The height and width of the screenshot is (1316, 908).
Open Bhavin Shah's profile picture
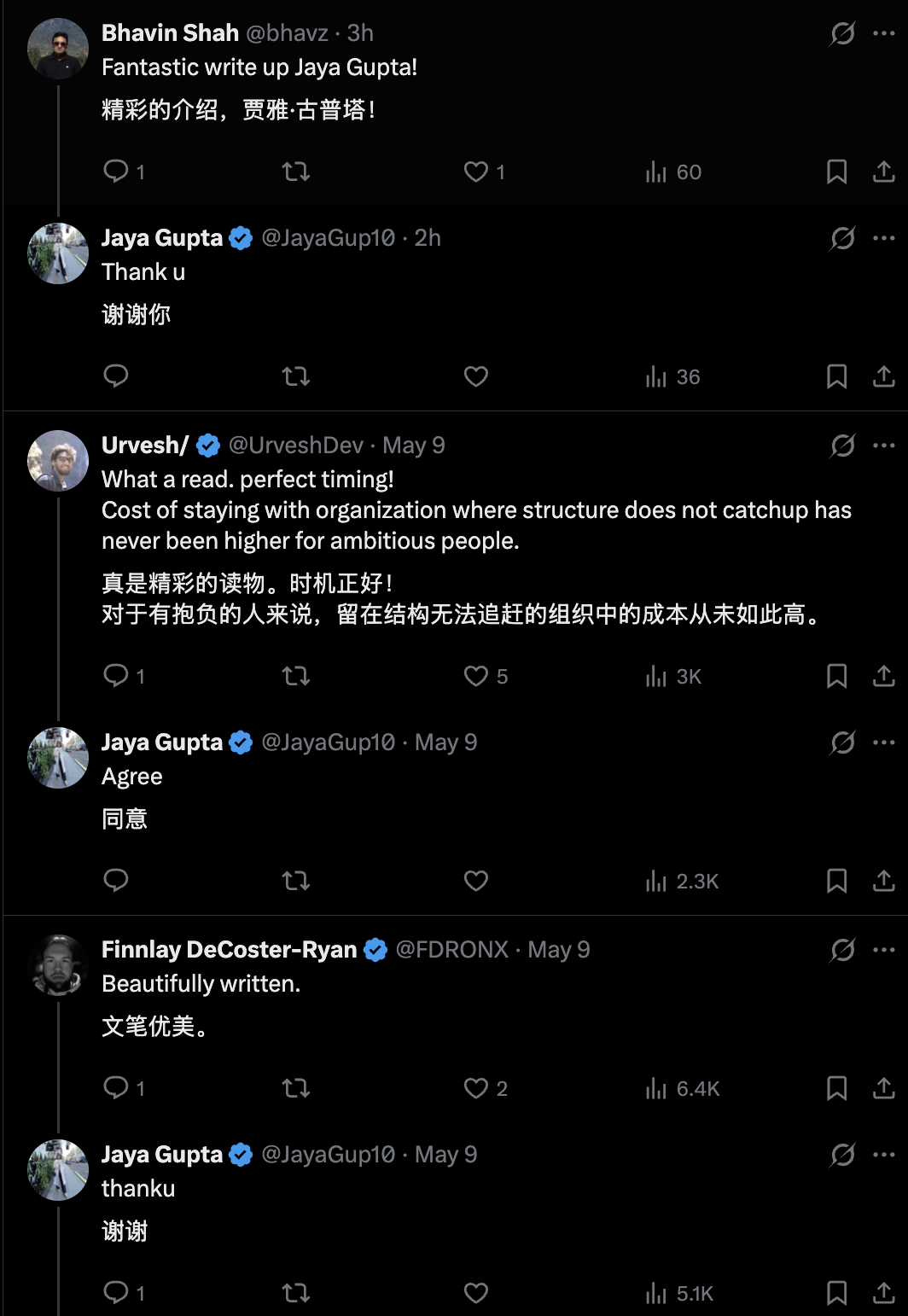pos(58,49)
